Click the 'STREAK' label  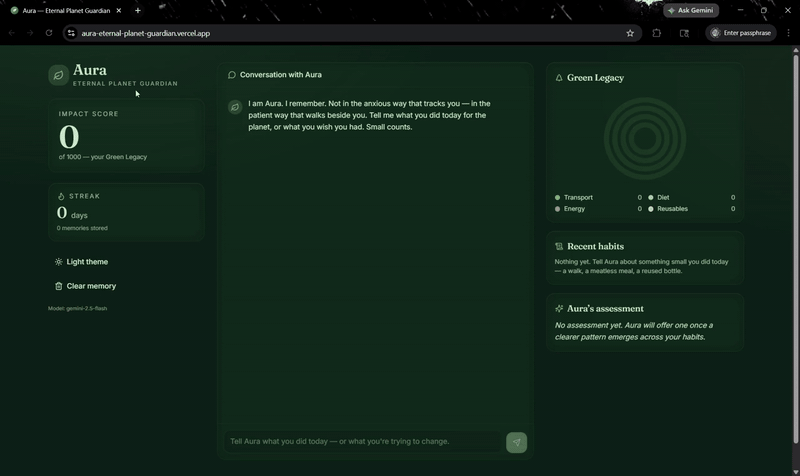point(85,196)
